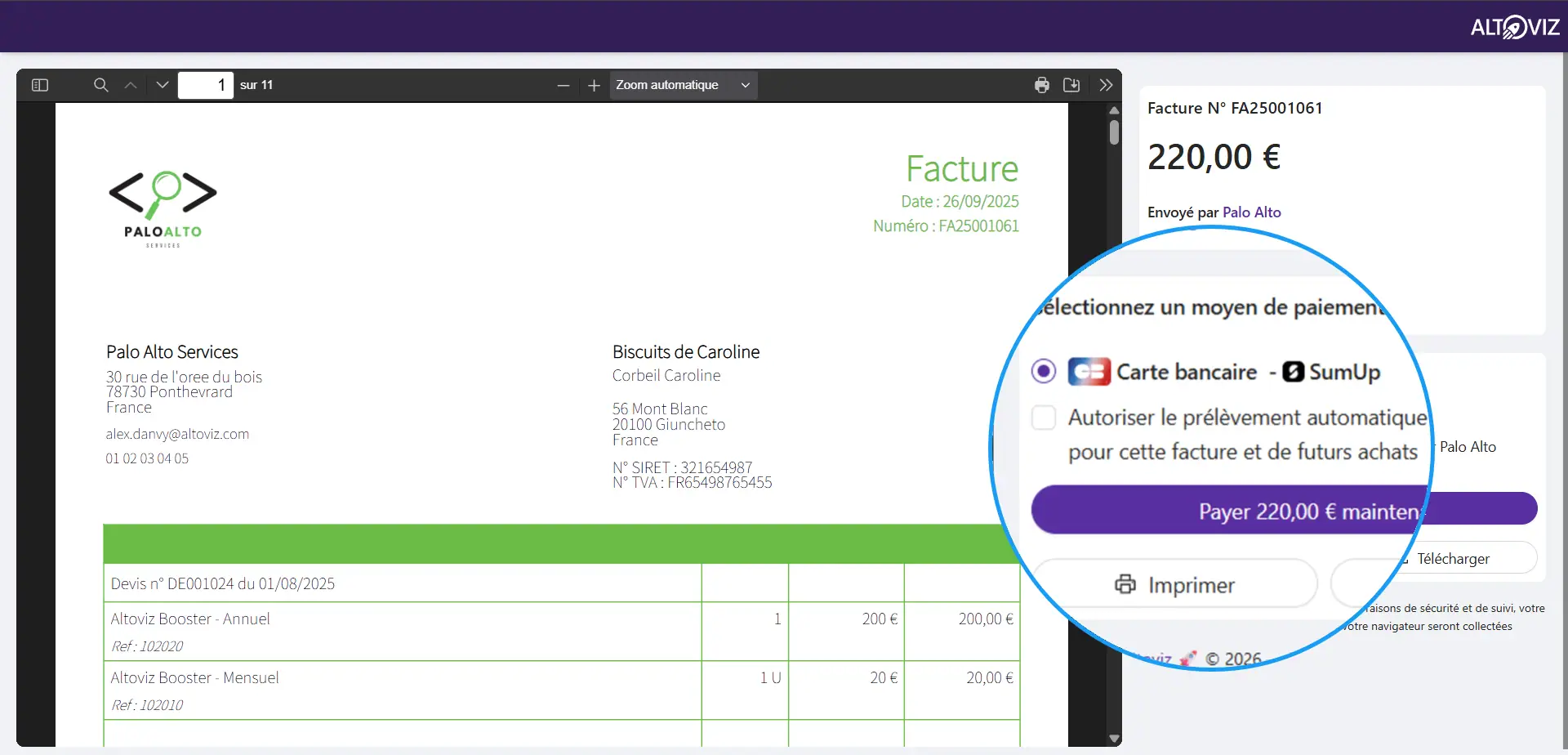Click the PDF scrollbar up arrow
The width and height of the screenshot is (1568, 755).
(1114, 109)
